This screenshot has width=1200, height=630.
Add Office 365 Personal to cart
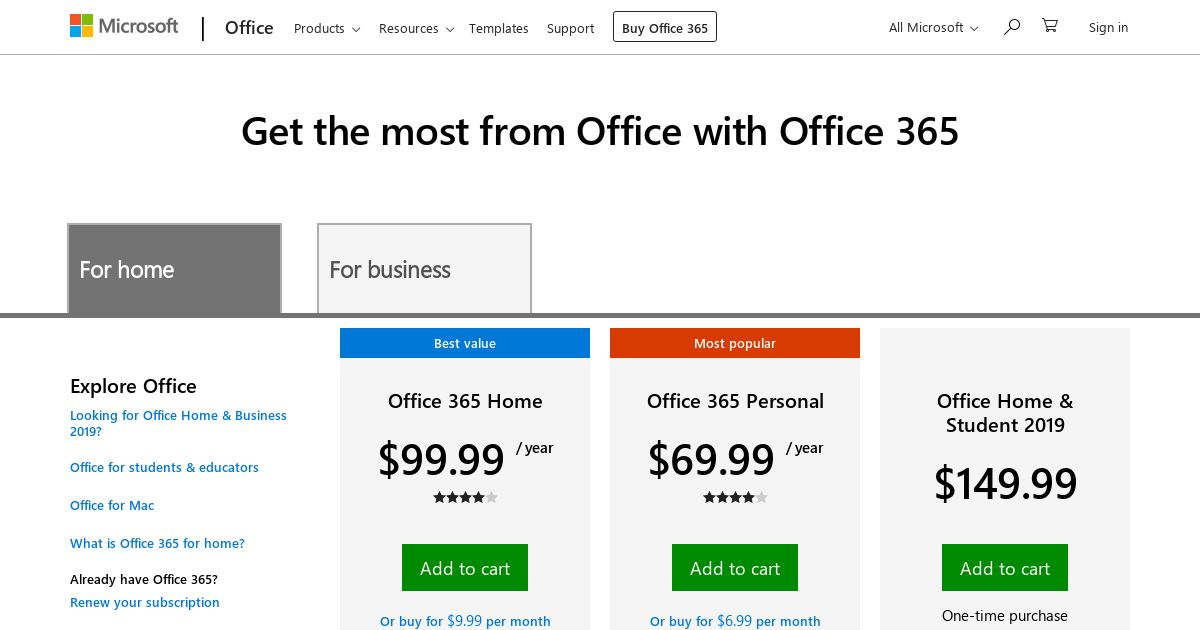[x=735, y=568]
